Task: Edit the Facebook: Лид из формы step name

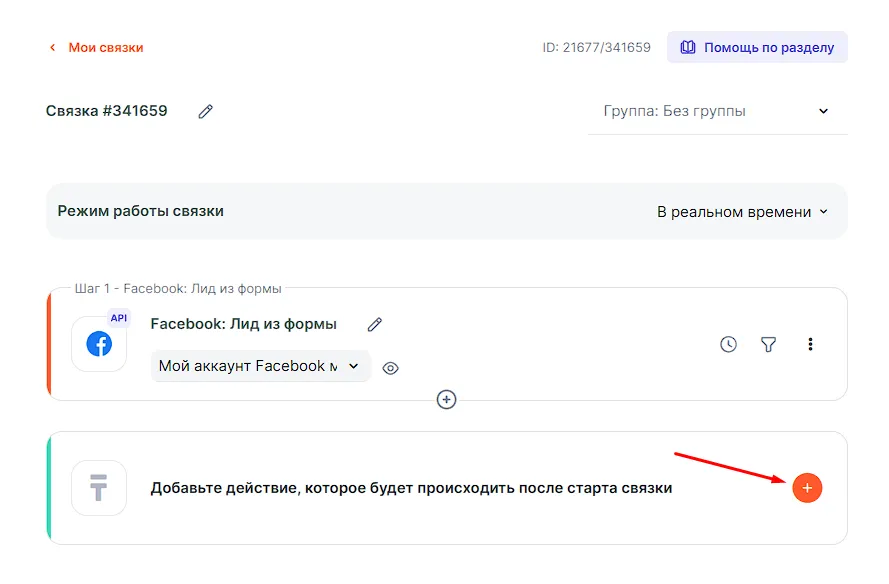Action: [x=375, y=324]
